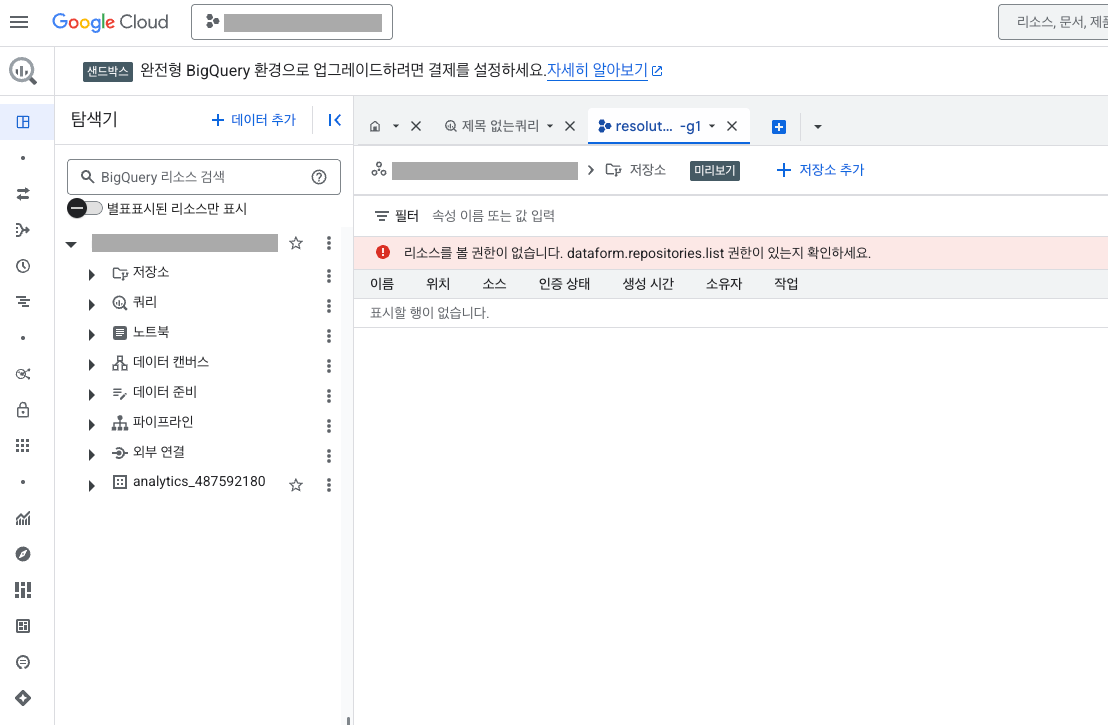Image resolution: width=1108 pixels, height=725 pixels.
Task: Toggle 별표표시된 리소스만 표시 switch
Action: pos(85,208)
